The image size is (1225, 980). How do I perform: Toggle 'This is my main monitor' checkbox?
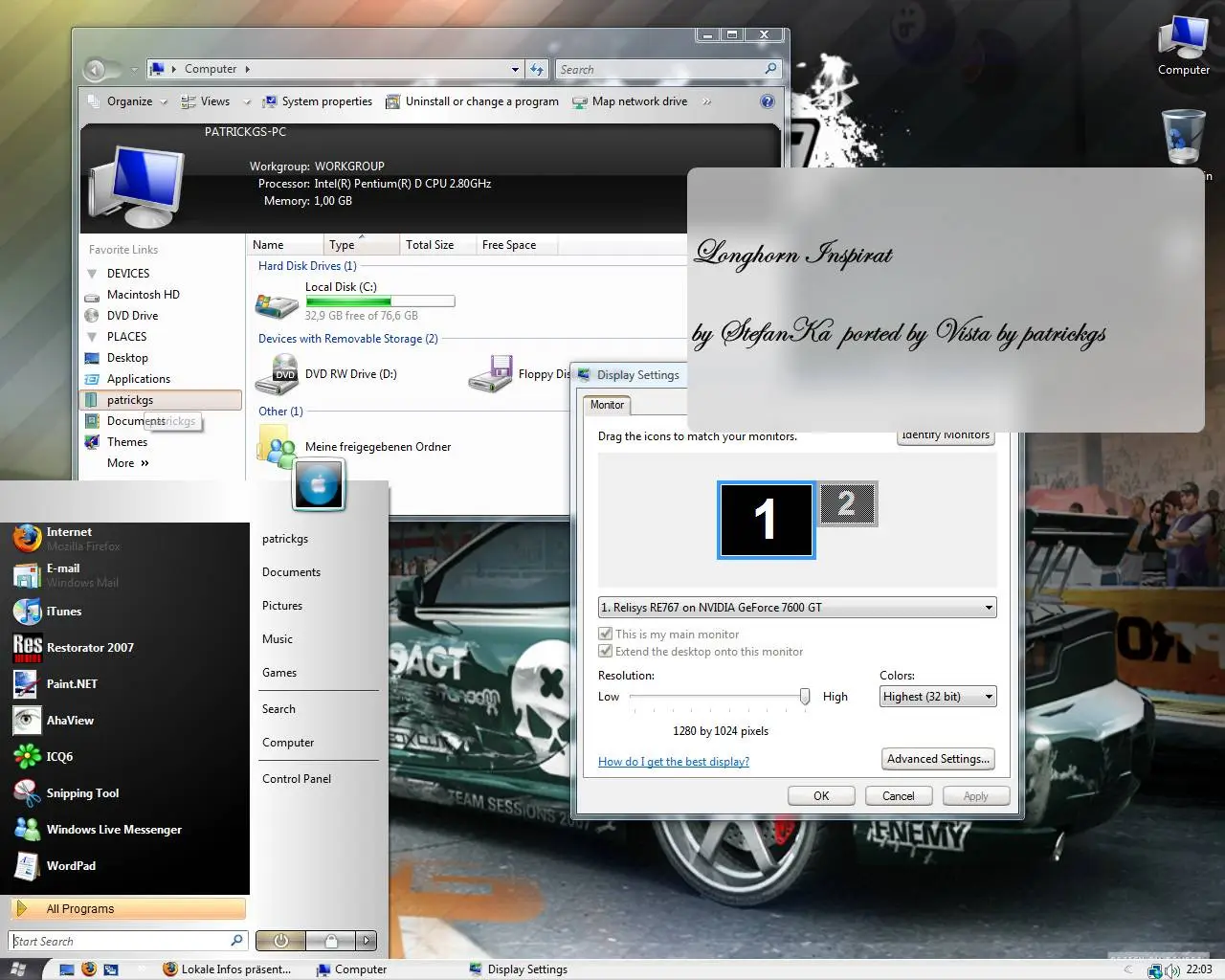tap(605, 634)
